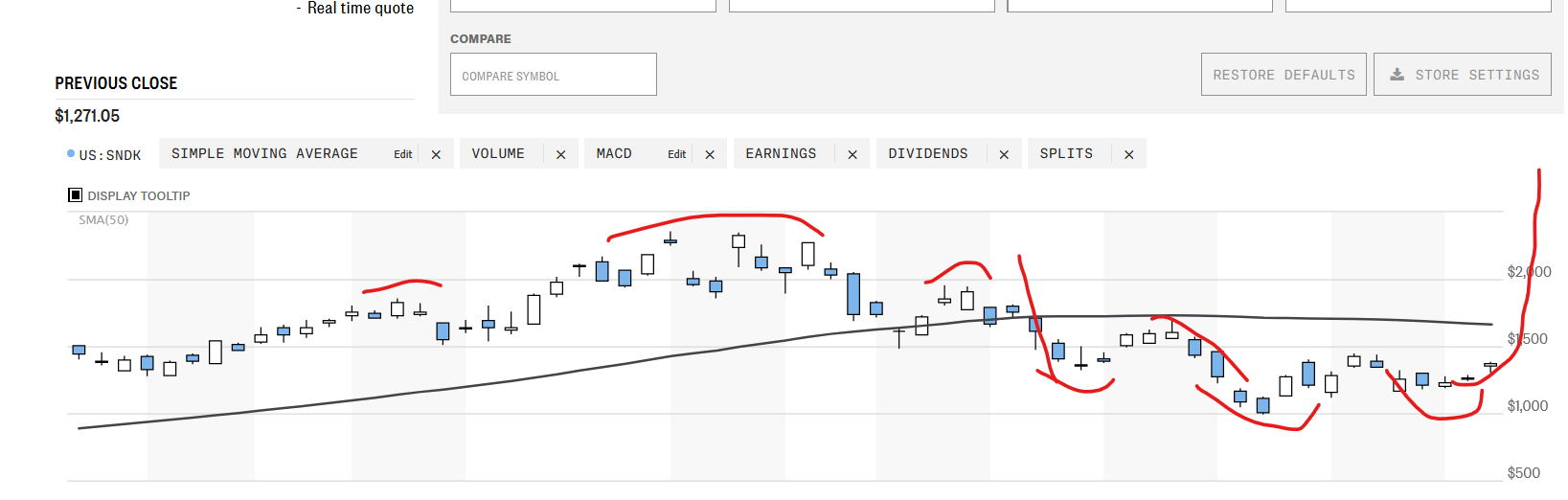Click the US:SNDK symbol label

coord(110,154)
